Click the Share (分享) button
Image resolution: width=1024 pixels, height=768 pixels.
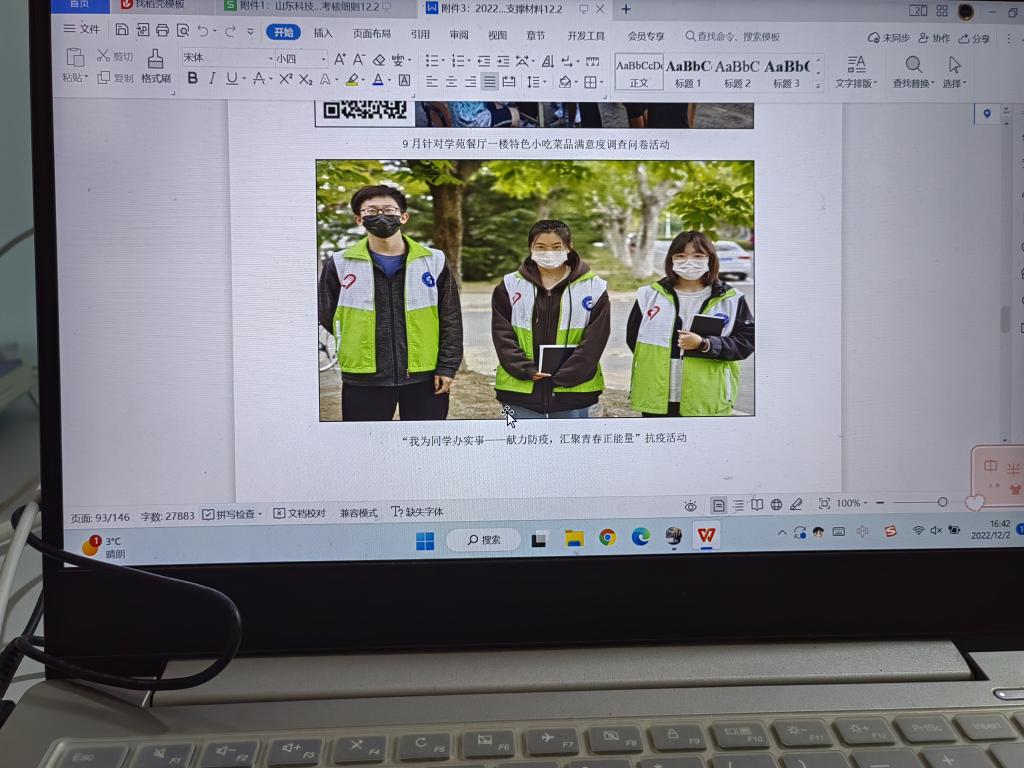click(974, 38)
